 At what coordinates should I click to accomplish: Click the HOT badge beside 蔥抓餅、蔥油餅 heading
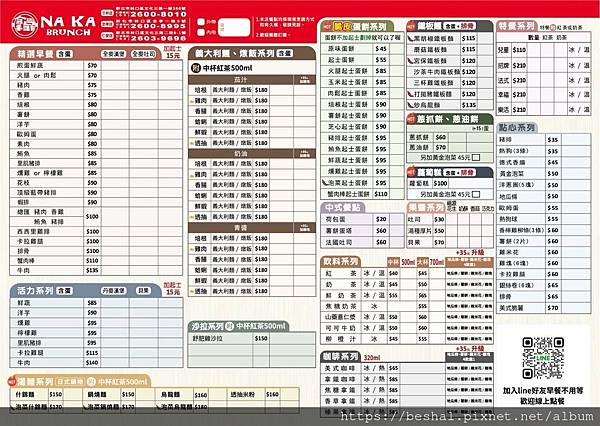coord(411,119)
